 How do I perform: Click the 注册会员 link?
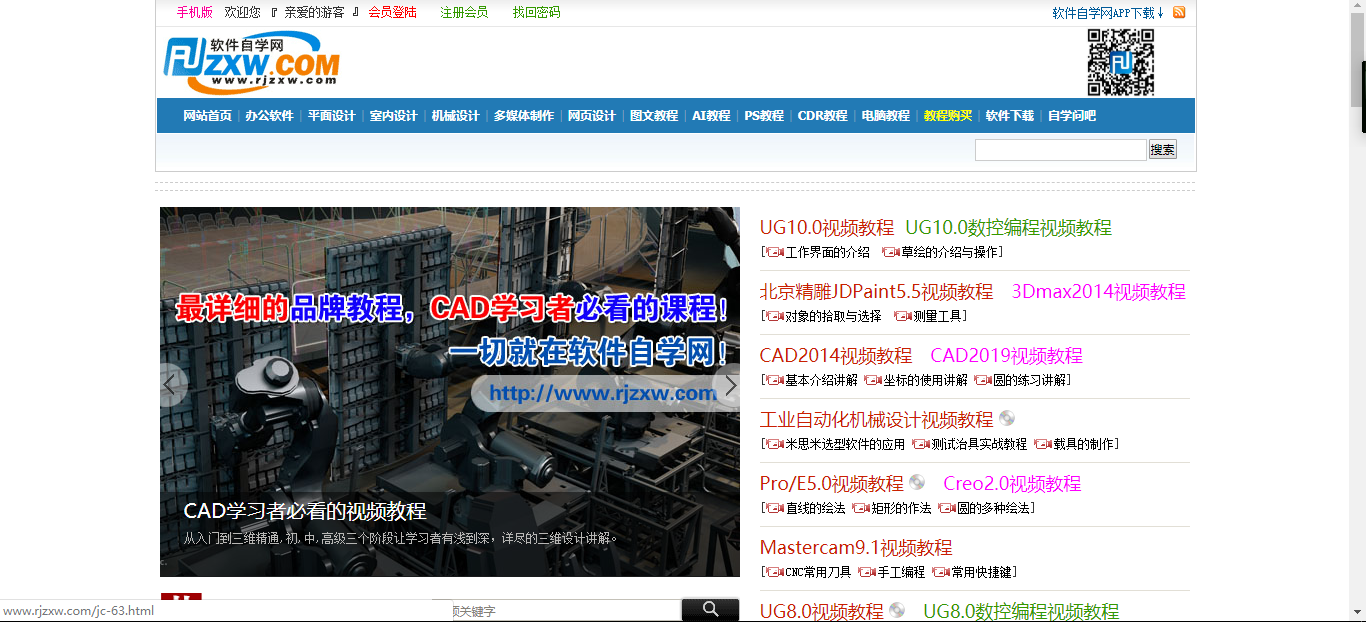coord(464,13)
